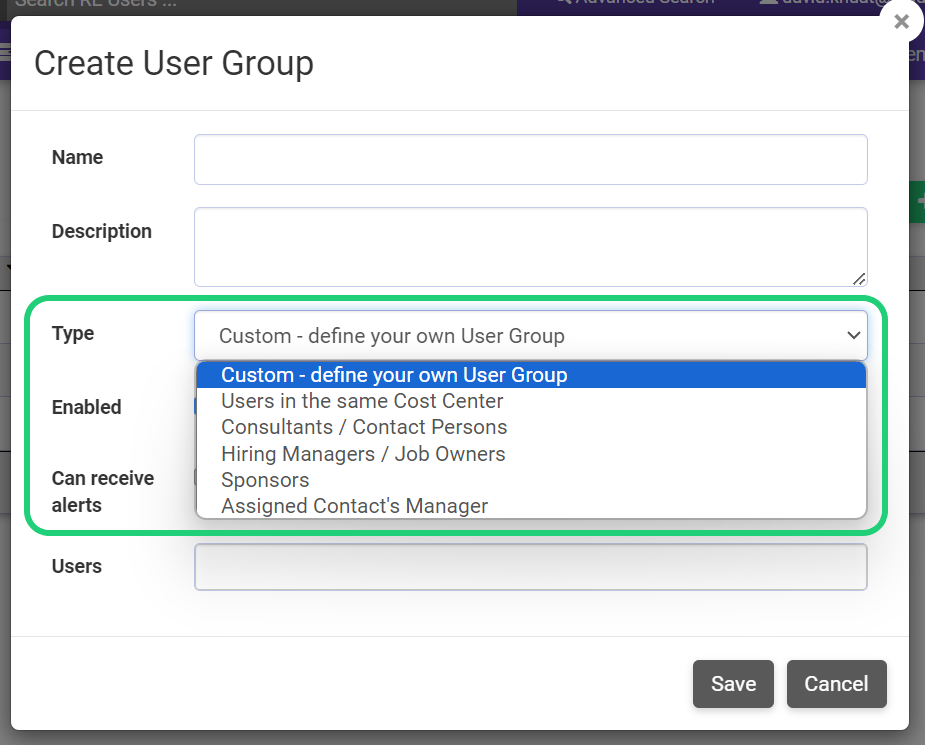Click the Type dropdown chevron arrow
This screenshot has height=745, width=925.
(853, 336)
